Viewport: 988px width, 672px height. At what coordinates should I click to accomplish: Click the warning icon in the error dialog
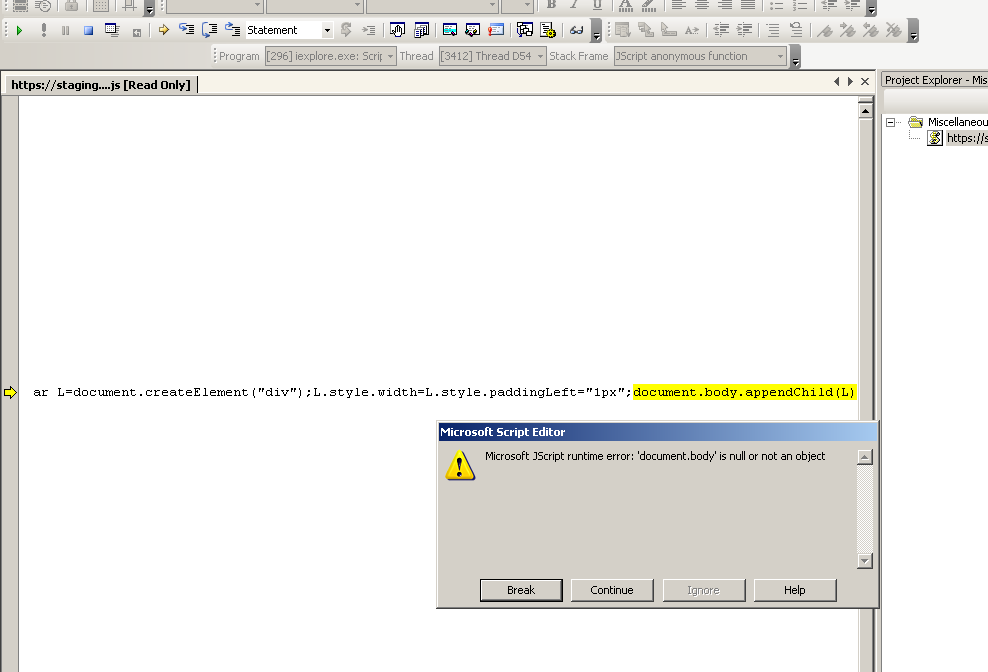[460, 465]
